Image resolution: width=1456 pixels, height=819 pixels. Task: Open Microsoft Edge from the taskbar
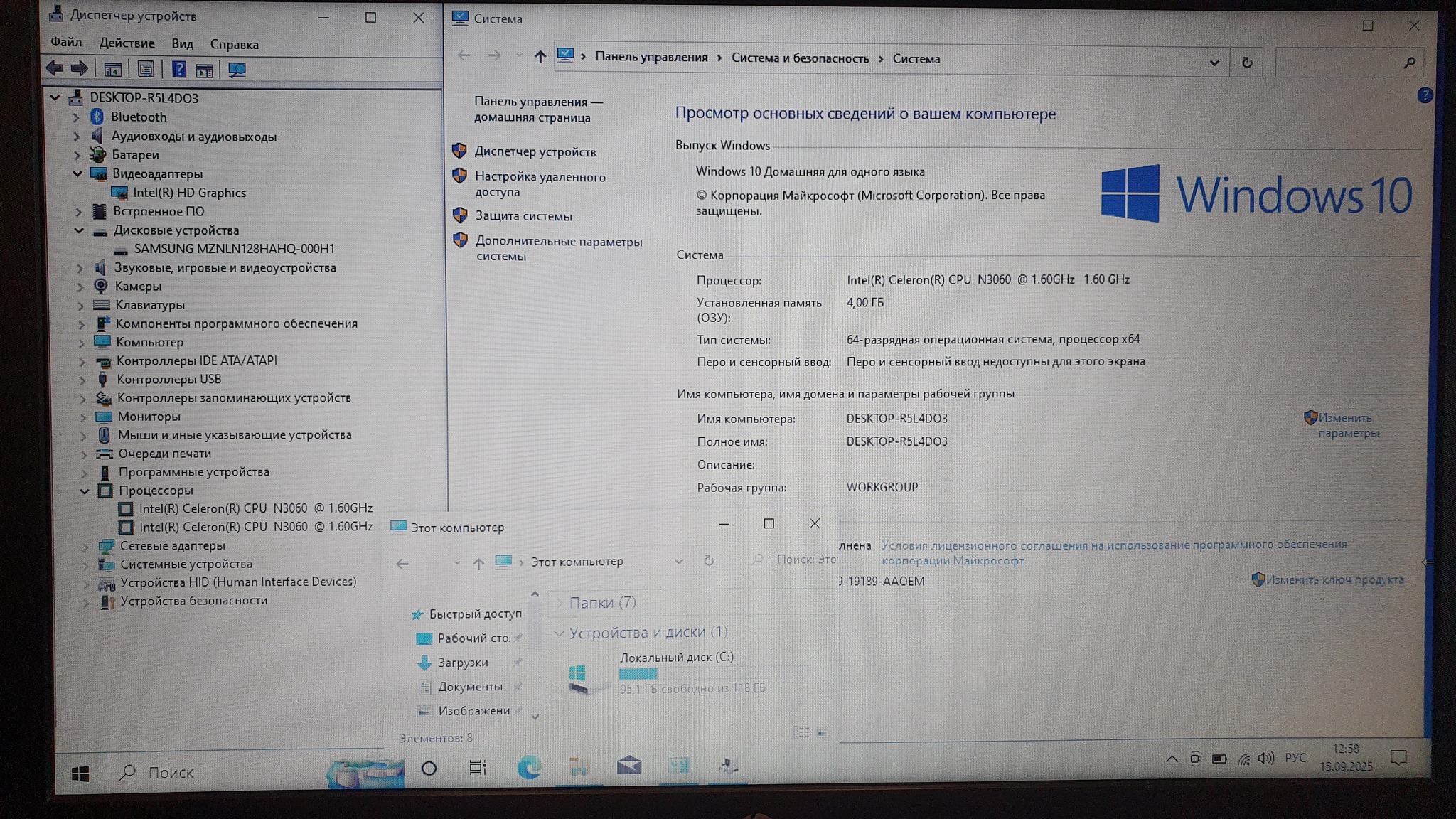(528, 767)
